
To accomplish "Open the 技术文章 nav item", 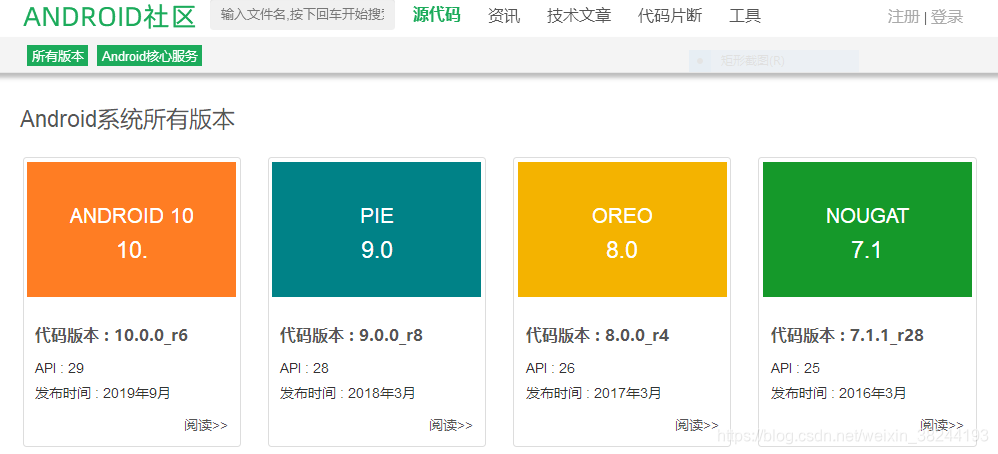I will click(x=579, y=15).
